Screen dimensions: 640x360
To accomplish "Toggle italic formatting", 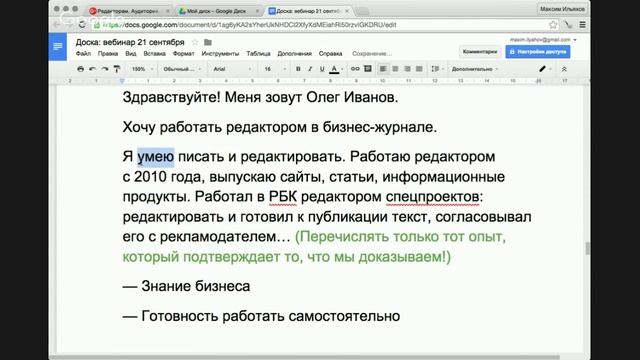I will tap(310, 69).
